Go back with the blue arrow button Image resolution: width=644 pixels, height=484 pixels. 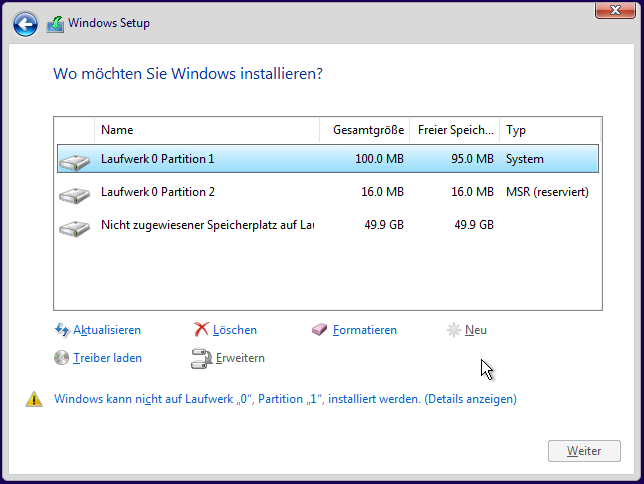(x=25, y=24)
